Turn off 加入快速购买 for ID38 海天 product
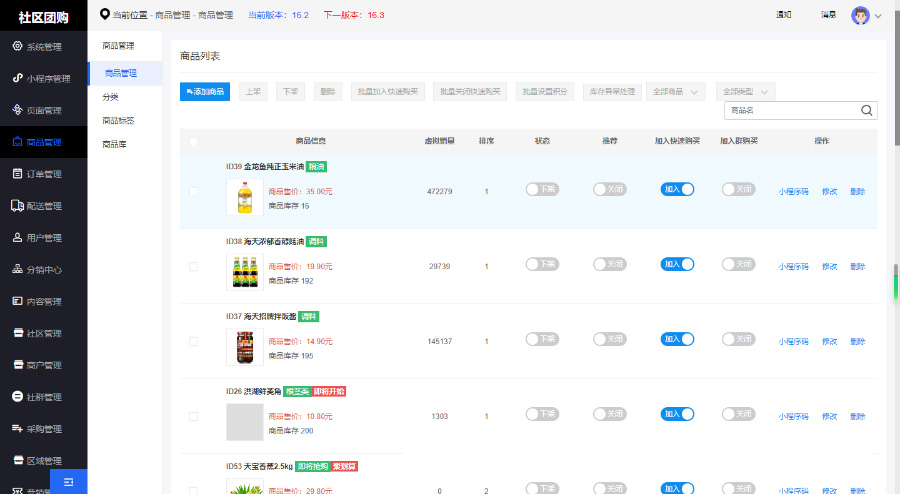The width and height of the screenshot is (900, 494). click(x=677, y=265)
